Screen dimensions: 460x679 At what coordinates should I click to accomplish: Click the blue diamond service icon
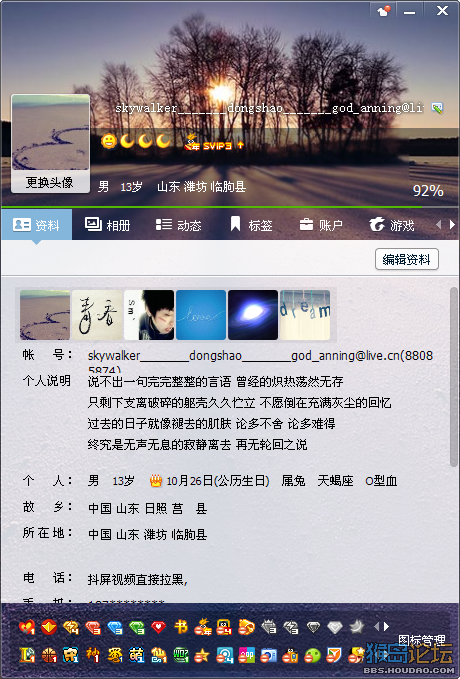tap(115, 627)
